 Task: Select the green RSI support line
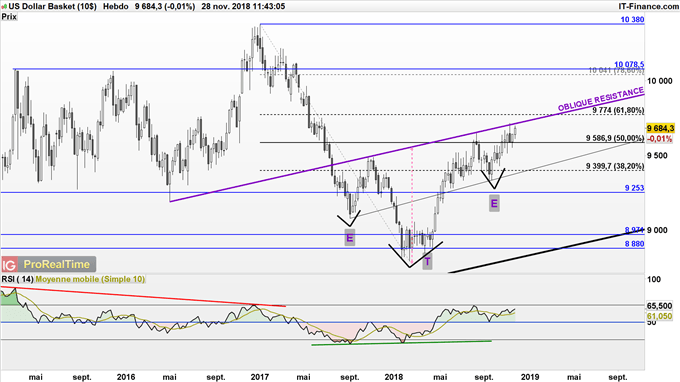tap(401, 343)
